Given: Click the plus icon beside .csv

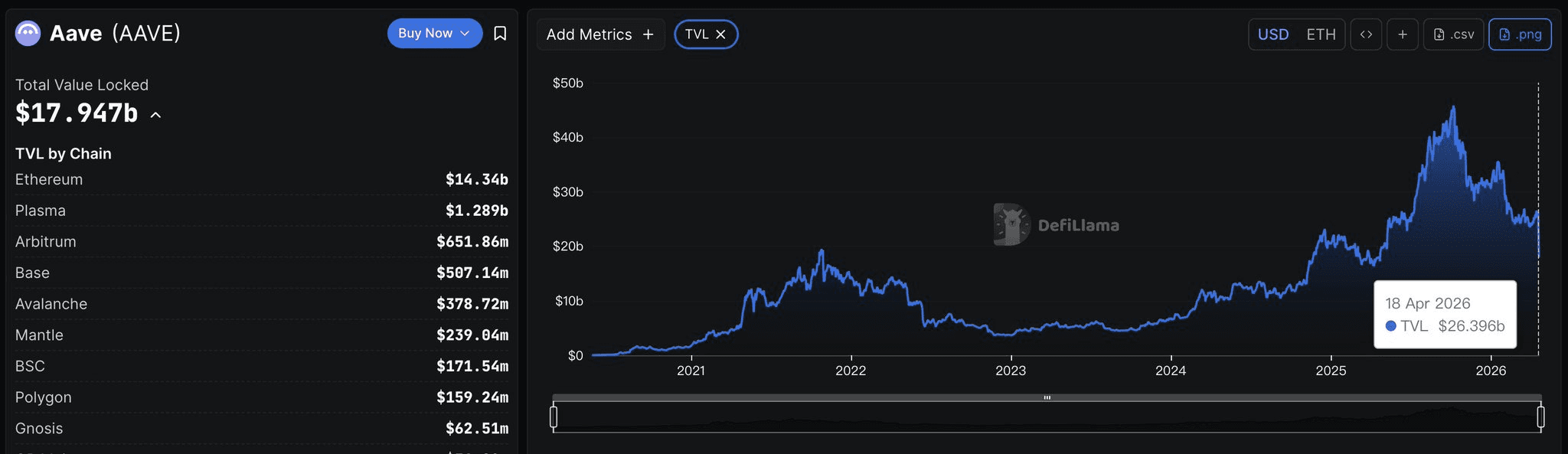Looking at the screenshot, I should (x=1403, y=34).
